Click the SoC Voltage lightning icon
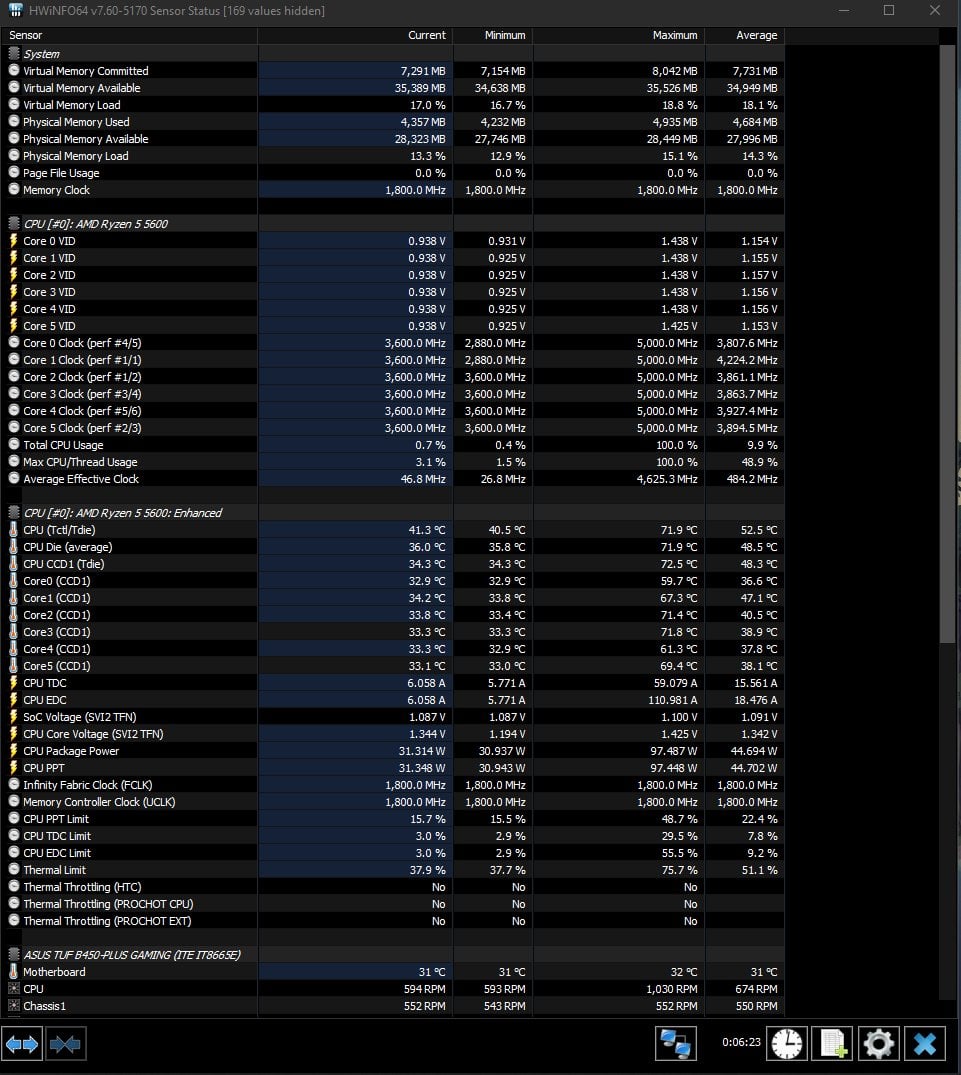The height and width of the screenshot is (1075, 961). coord(13,716)
